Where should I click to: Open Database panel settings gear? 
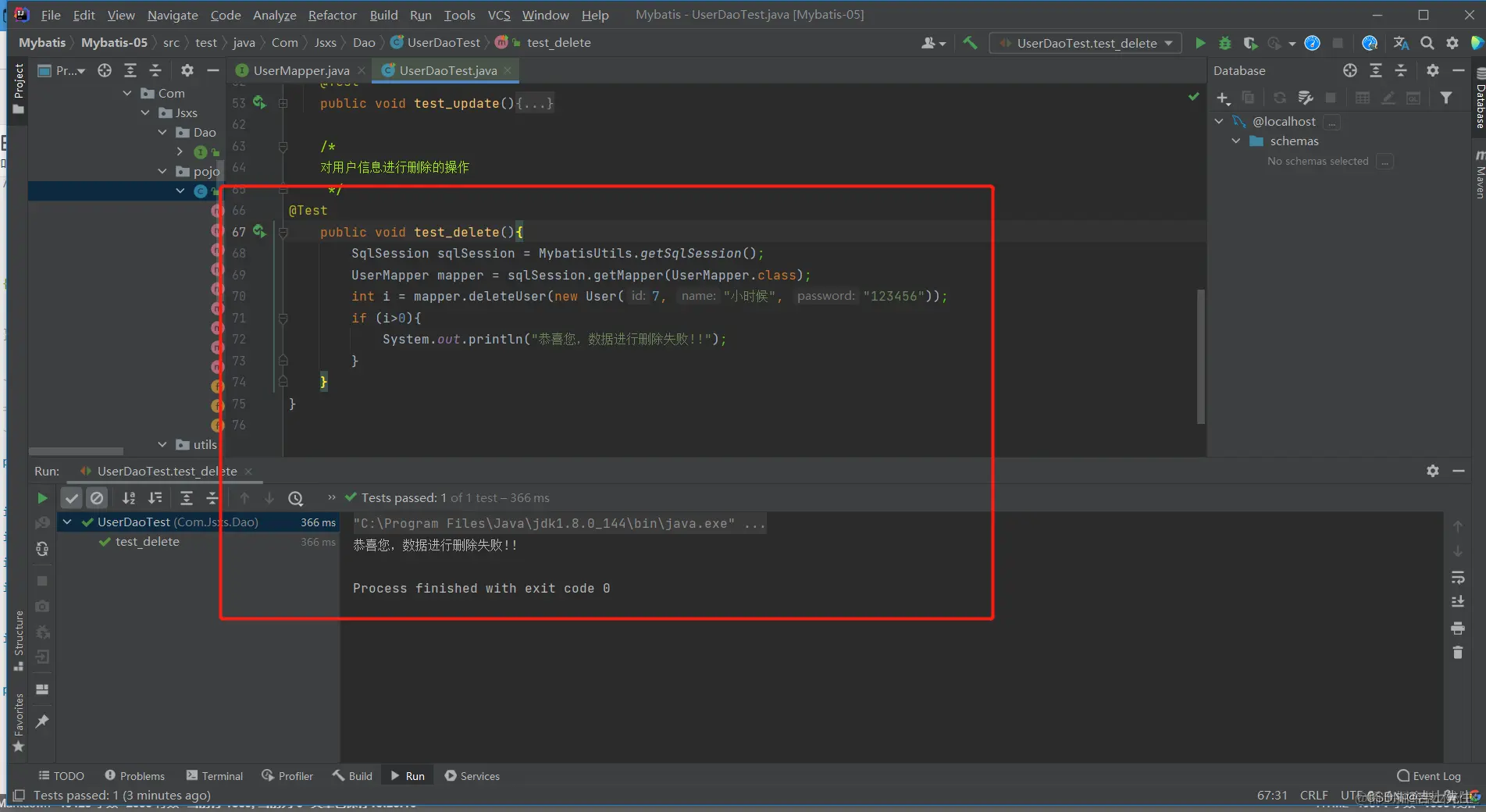1432,70
